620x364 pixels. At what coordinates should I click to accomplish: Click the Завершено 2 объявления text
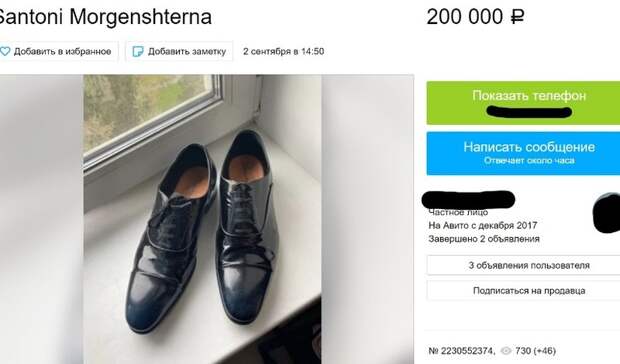tap(484, 239)
